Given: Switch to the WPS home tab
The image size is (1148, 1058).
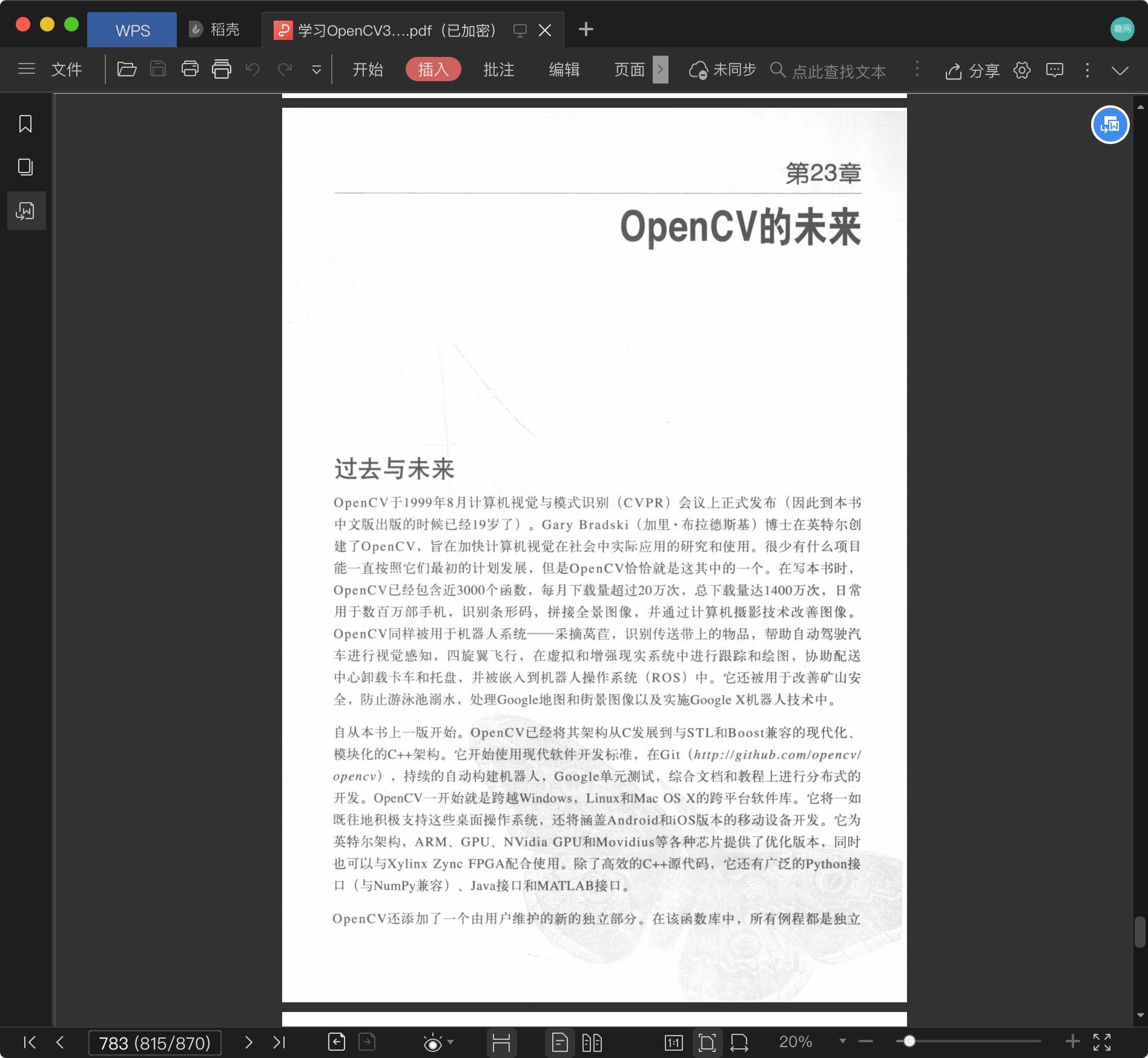Looking at the screenshot, I should [x=132, y=30].
